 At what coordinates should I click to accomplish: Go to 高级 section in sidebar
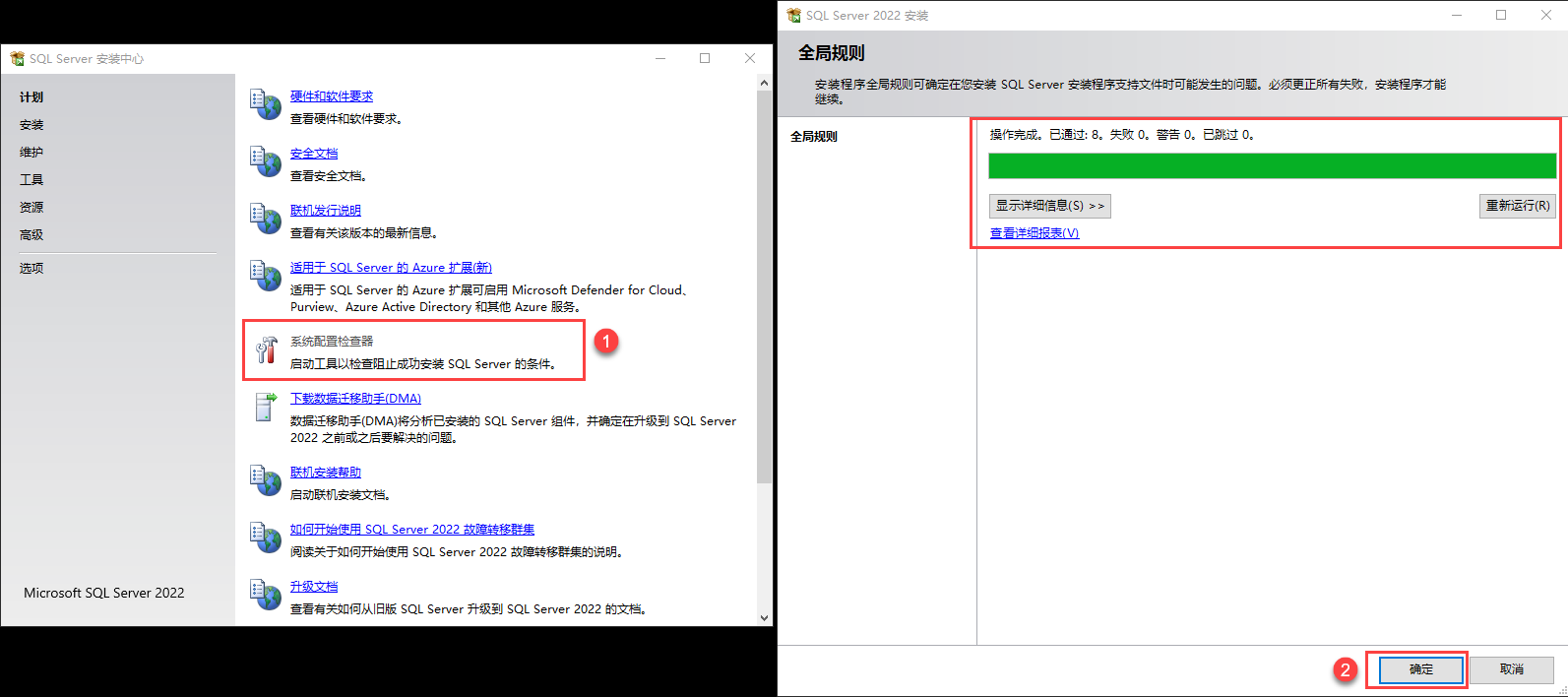pos(31,235)
